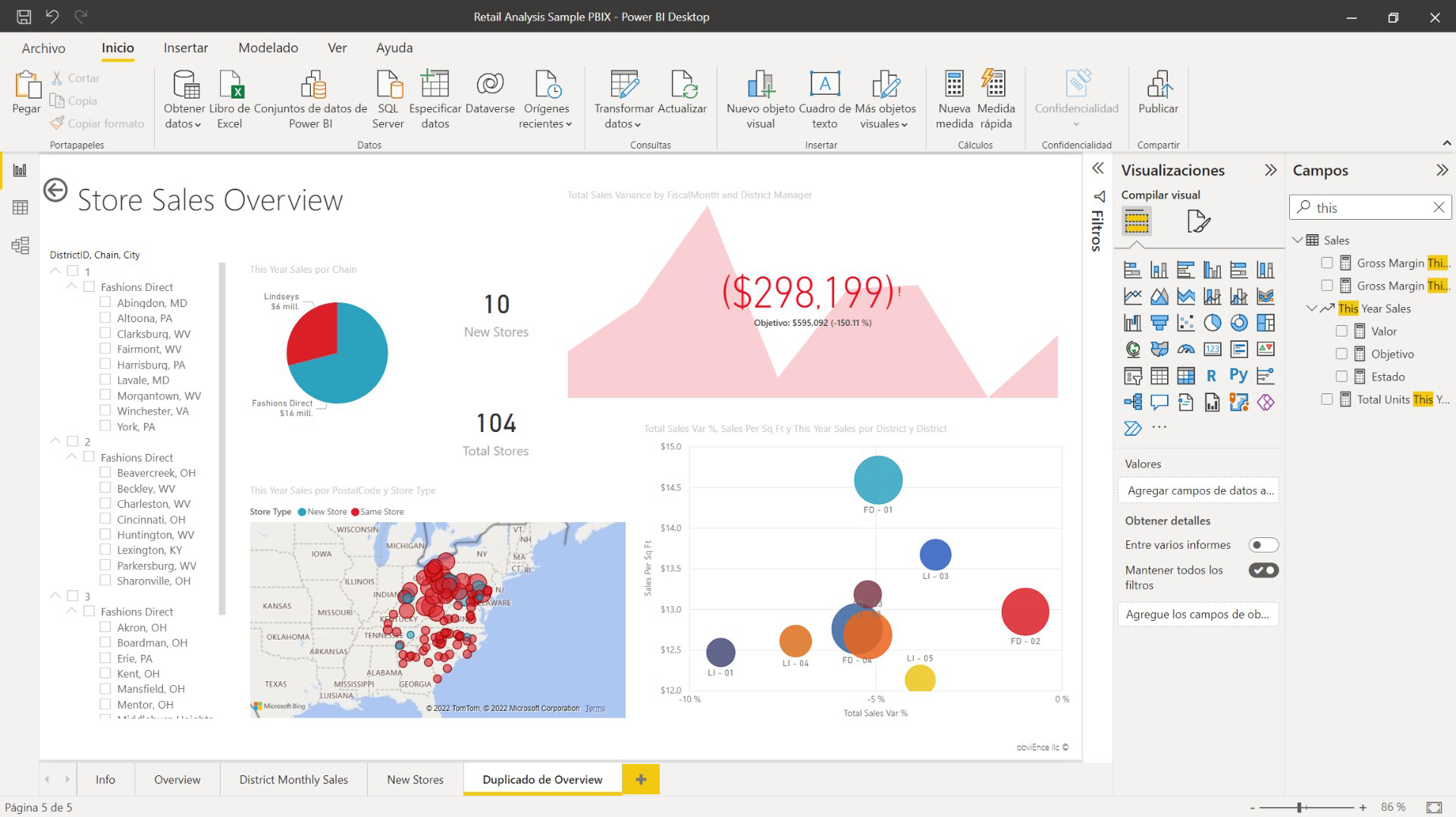Viewport: 1456px width, 817px height.
Task: Switch to Data view in left sidebar
Action: pos(20,208)
